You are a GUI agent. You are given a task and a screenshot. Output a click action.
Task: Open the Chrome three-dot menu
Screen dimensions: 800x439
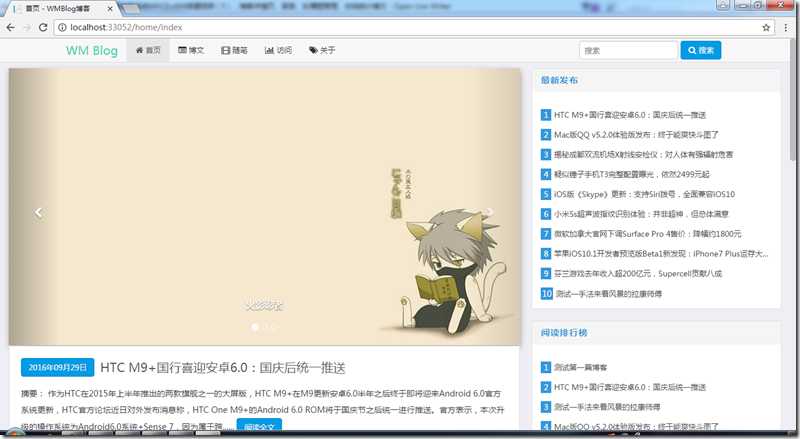(x=786, y=28)
